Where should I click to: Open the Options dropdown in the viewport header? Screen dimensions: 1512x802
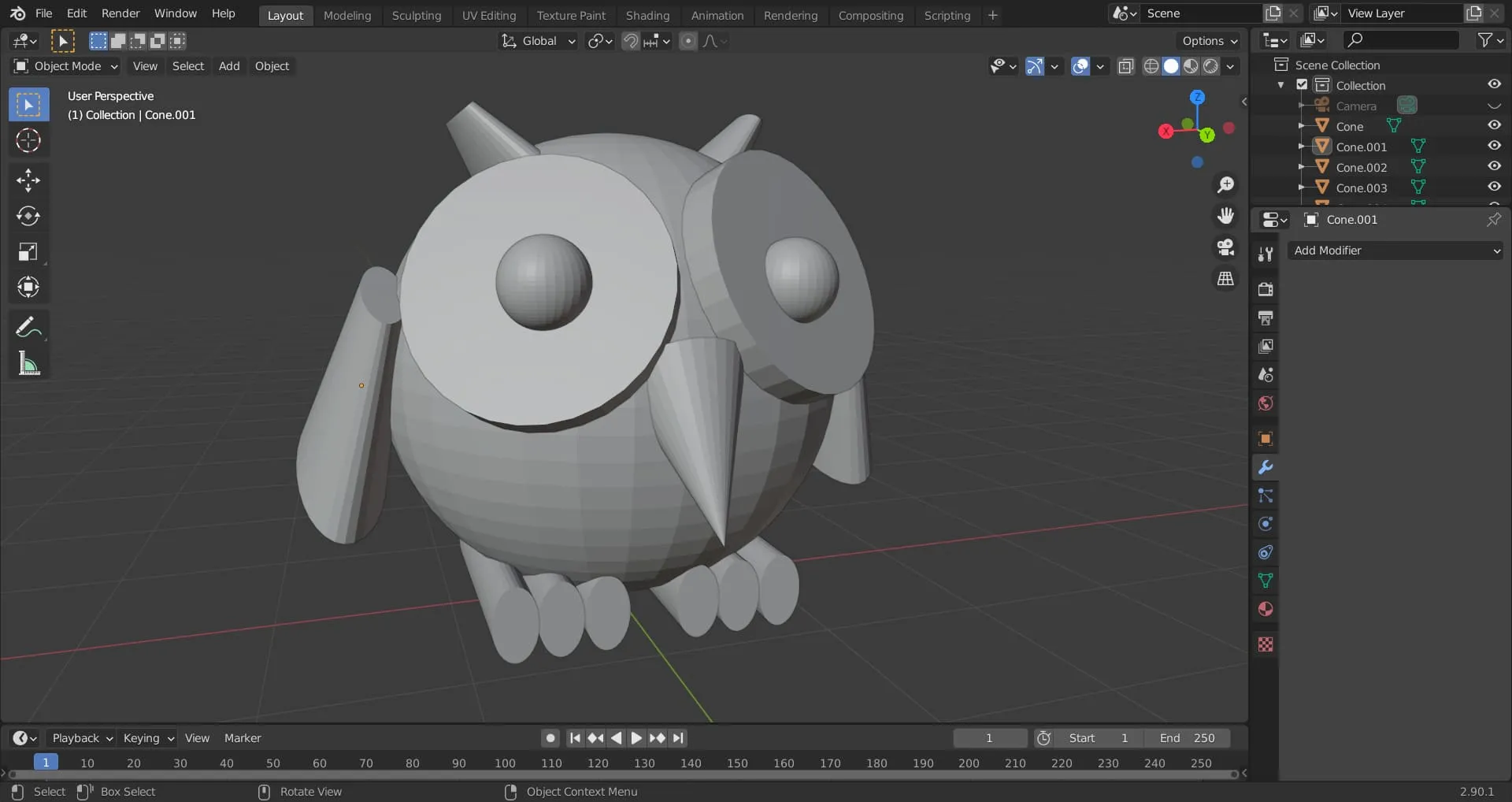1208,40
